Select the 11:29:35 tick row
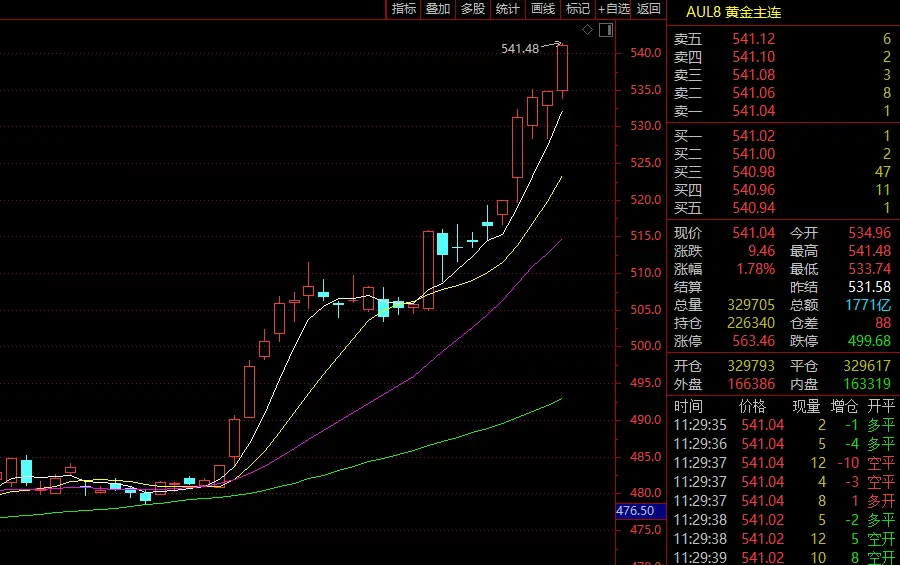 (783, 425)
